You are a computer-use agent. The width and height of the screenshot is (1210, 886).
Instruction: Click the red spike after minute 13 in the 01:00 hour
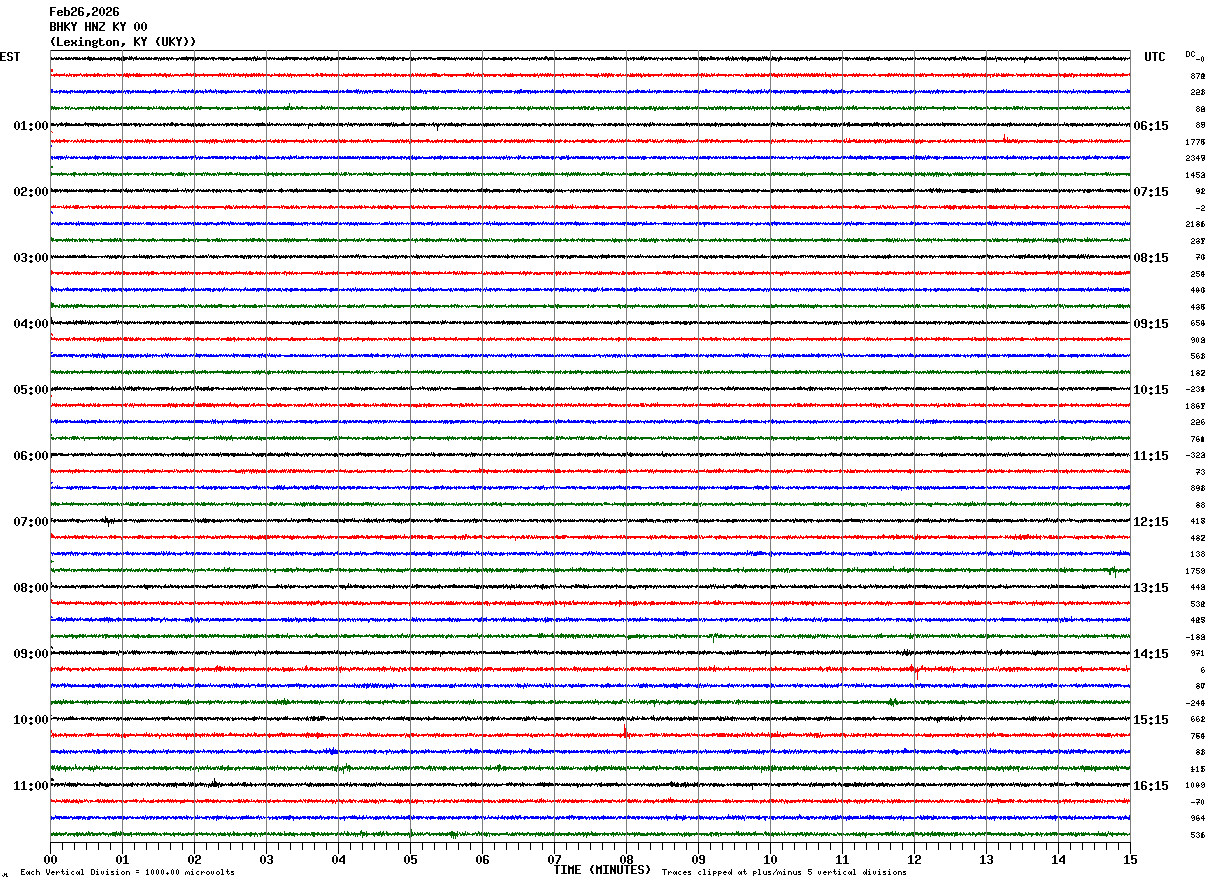click(x=1004, y=138)
